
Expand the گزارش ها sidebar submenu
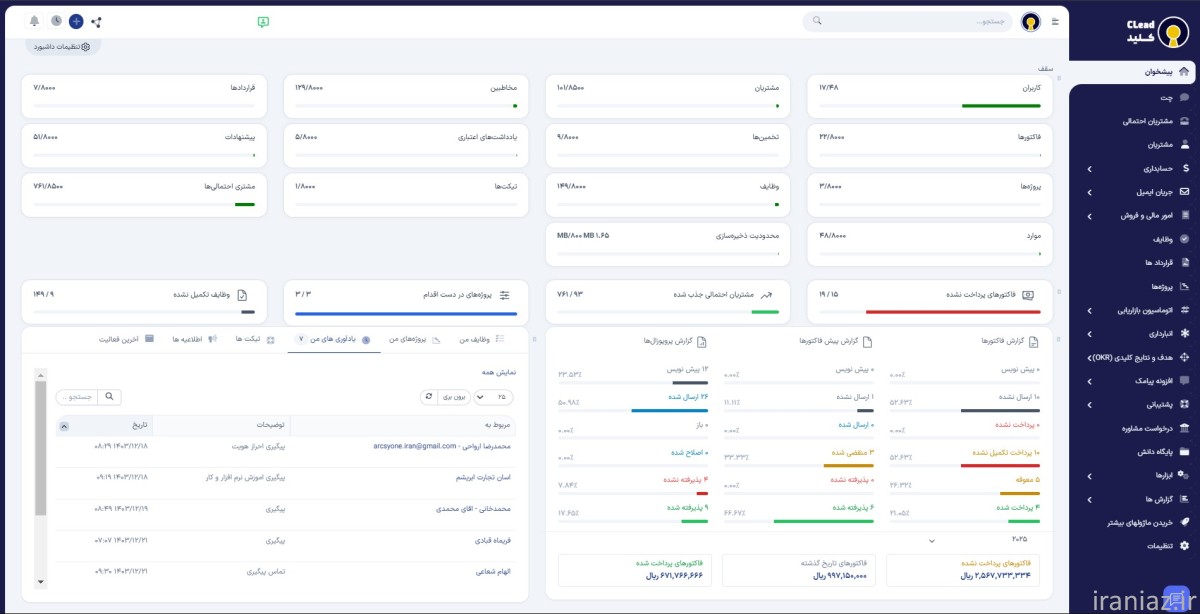tap(1089, 499)
